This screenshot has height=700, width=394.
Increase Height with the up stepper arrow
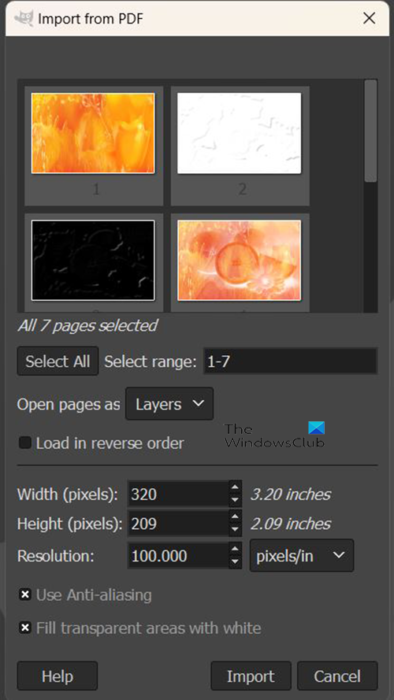(235, 517)
